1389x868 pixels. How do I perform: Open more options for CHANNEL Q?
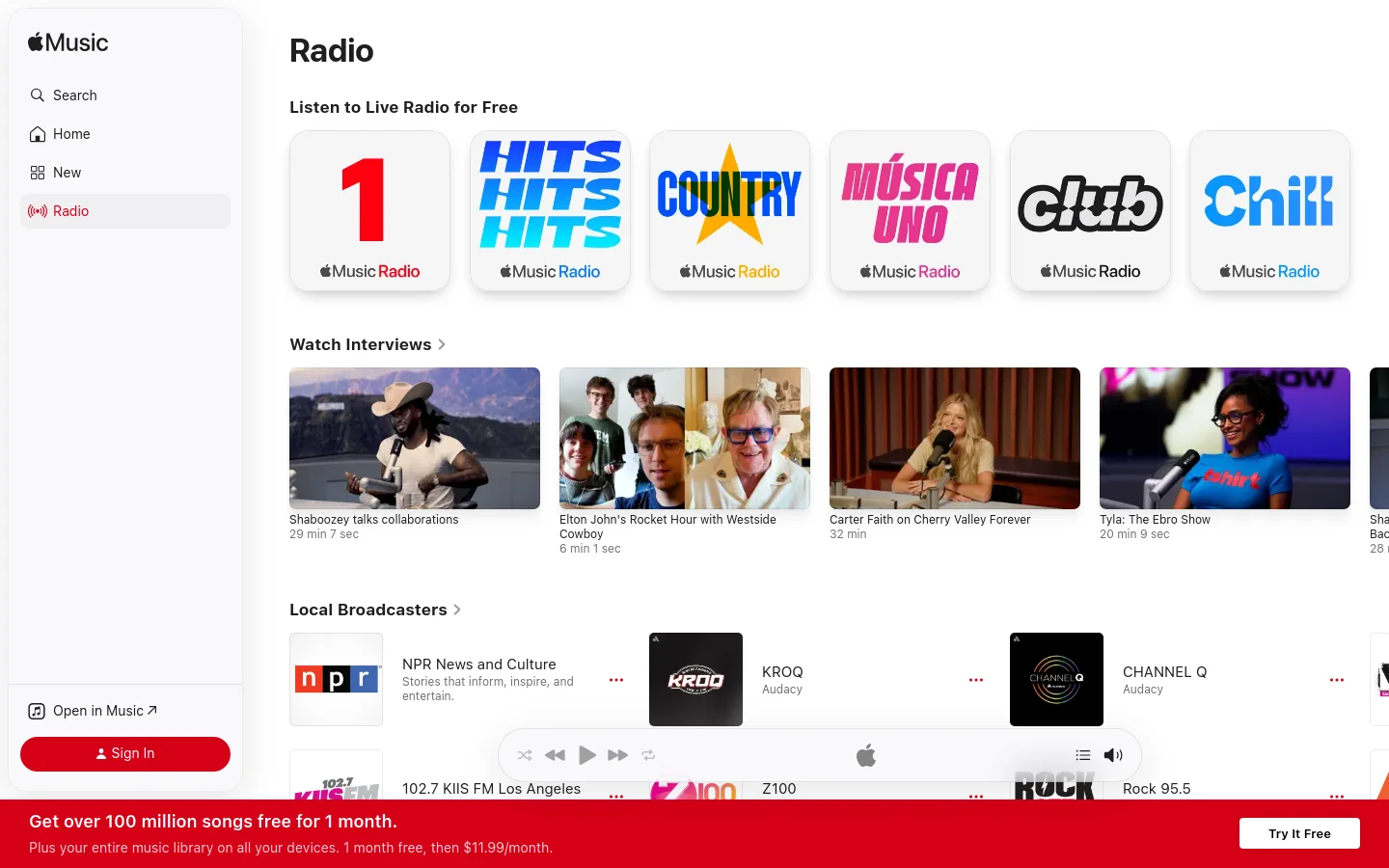click(1337, 680)
